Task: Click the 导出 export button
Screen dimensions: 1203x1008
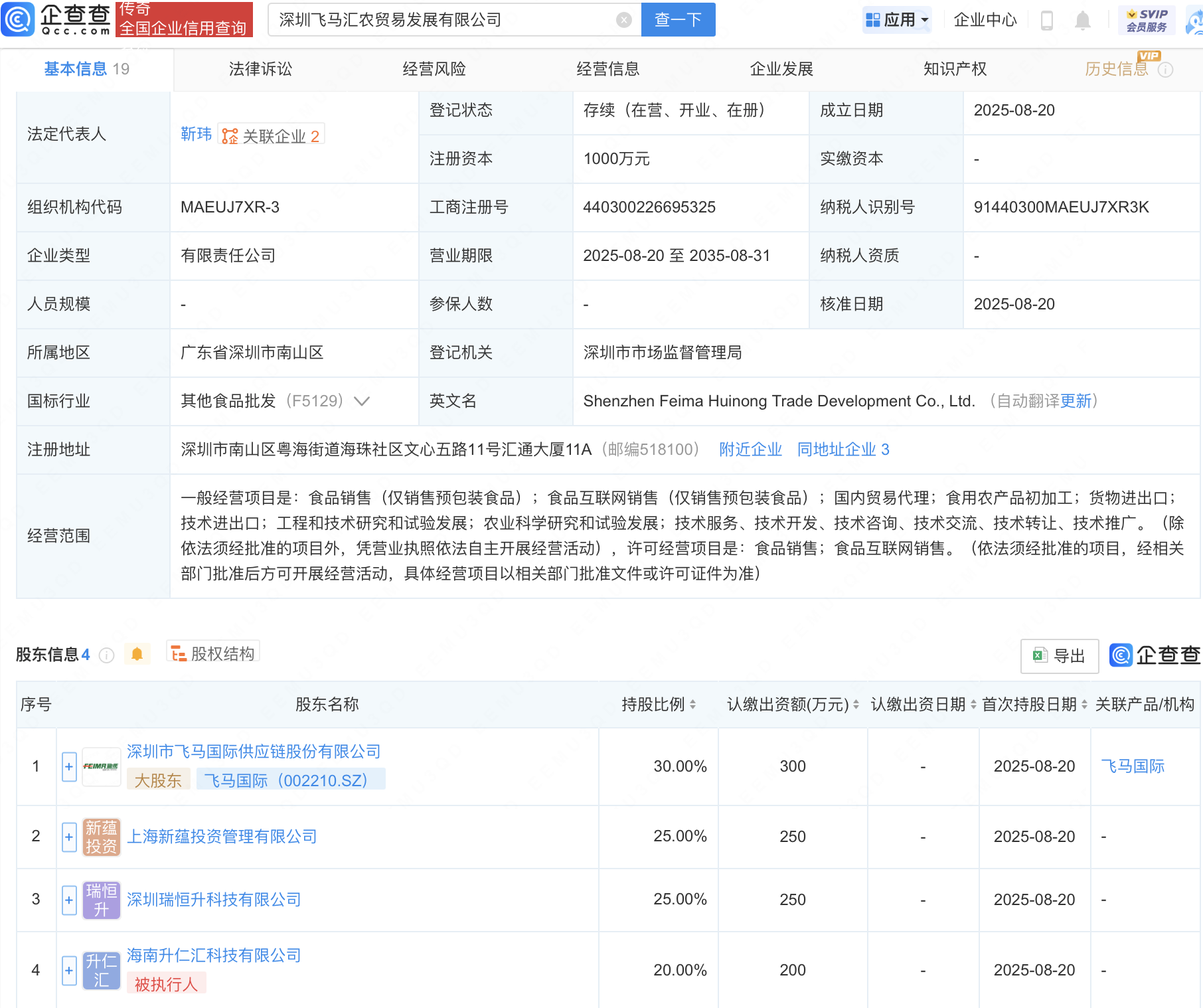Action: coord(1060,656)
